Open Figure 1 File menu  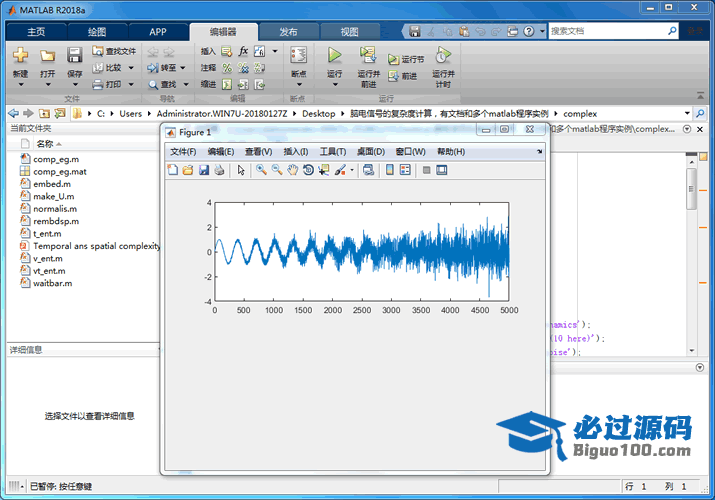click(183, 152)
